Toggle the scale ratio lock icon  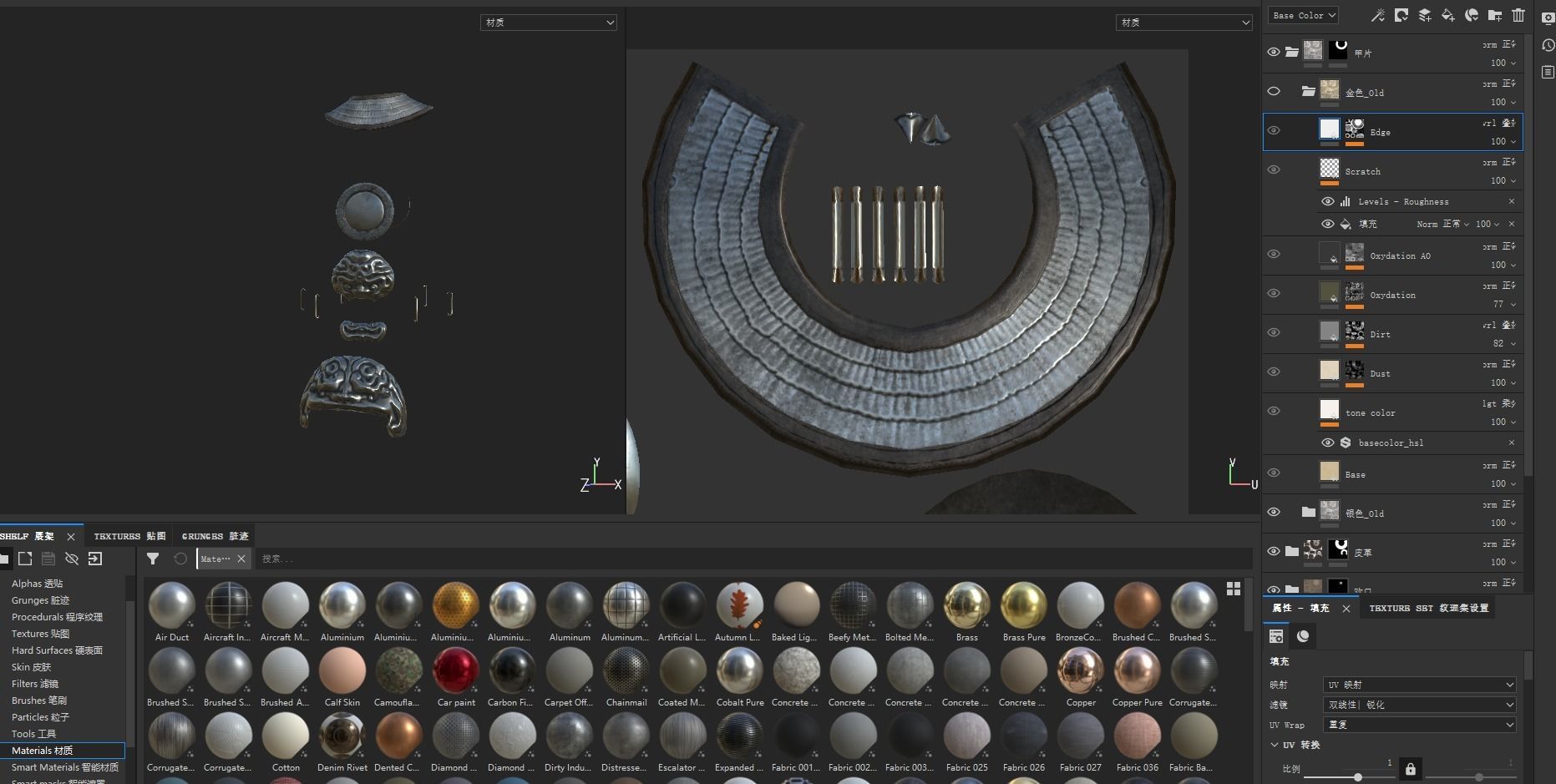click(1411, 768)
